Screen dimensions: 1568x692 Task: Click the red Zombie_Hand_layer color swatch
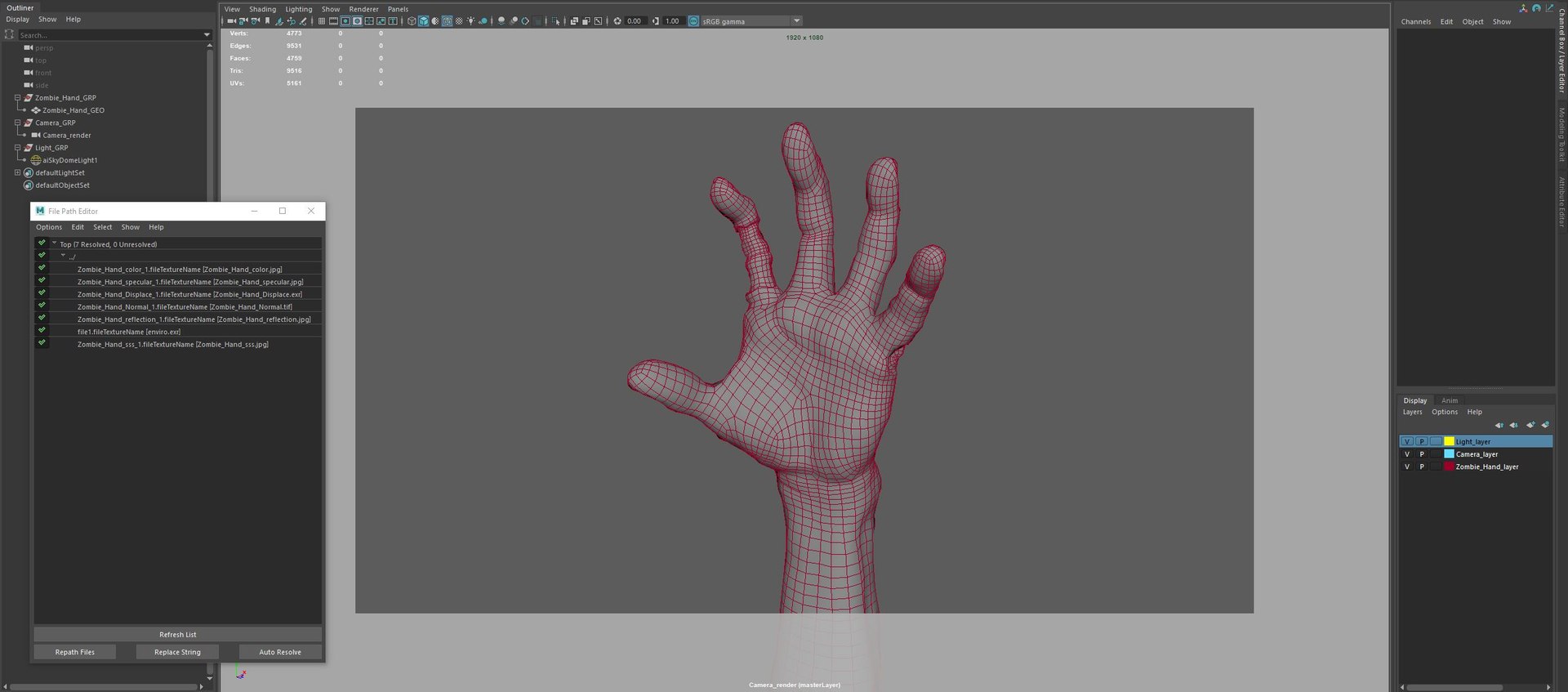tap(1449, 467)
